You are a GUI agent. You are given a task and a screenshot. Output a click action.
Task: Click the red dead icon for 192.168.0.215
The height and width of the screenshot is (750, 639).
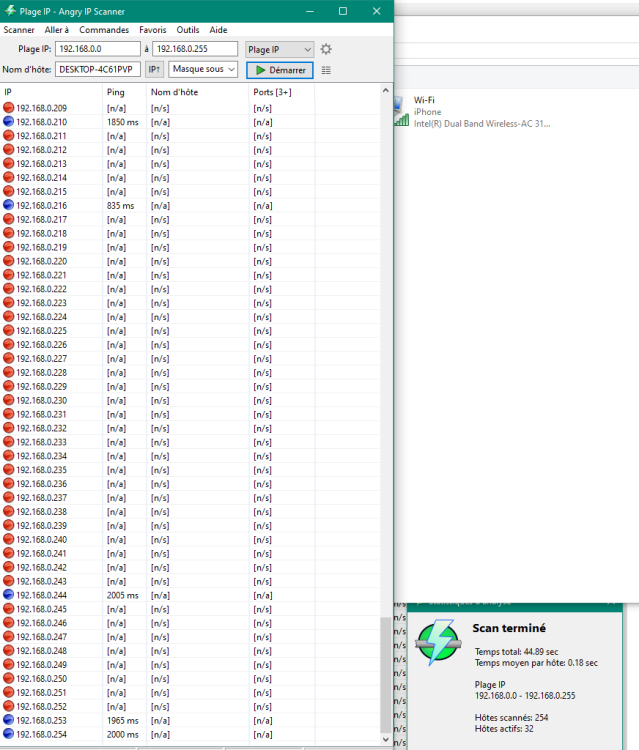click(x=8, y=191)
